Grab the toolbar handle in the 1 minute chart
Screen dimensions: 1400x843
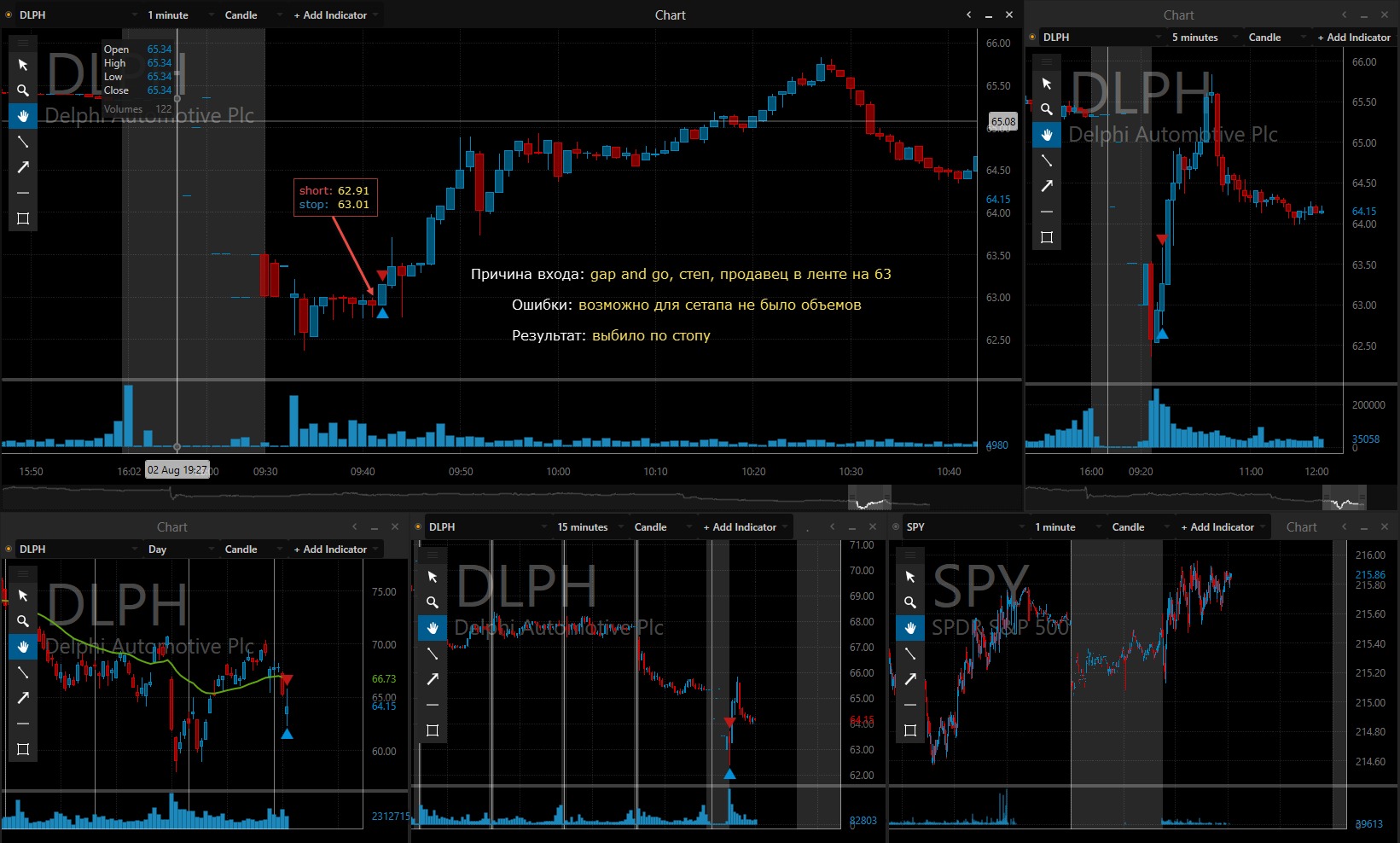[x=23, y=42]
